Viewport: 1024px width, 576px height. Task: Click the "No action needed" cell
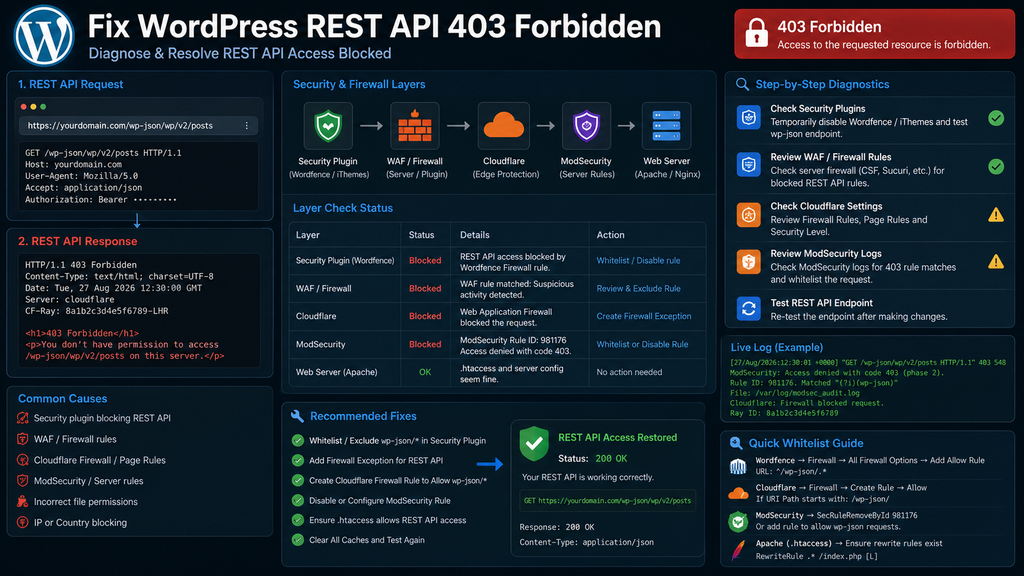click(x=629, y=372)
